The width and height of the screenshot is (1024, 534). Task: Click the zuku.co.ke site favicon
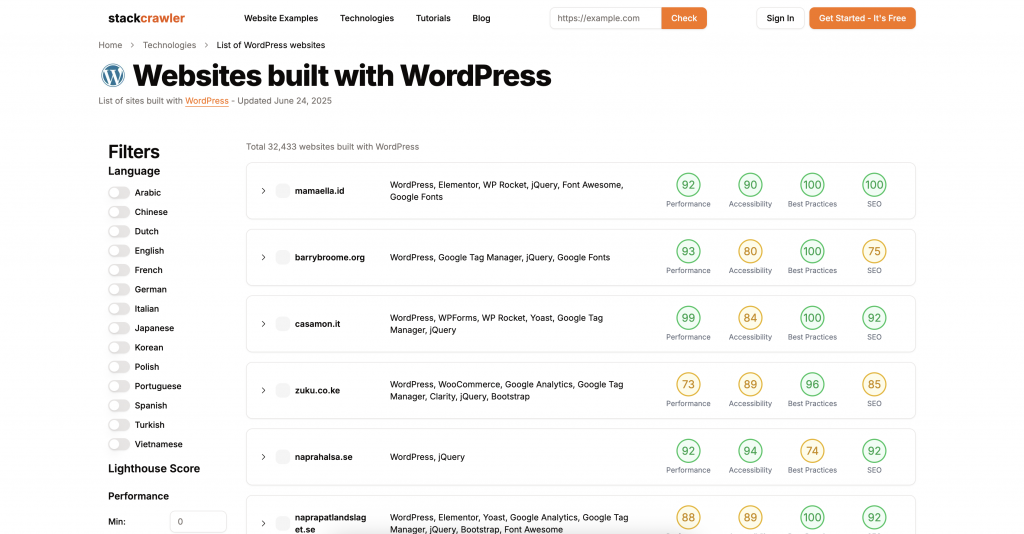(282, 390)
